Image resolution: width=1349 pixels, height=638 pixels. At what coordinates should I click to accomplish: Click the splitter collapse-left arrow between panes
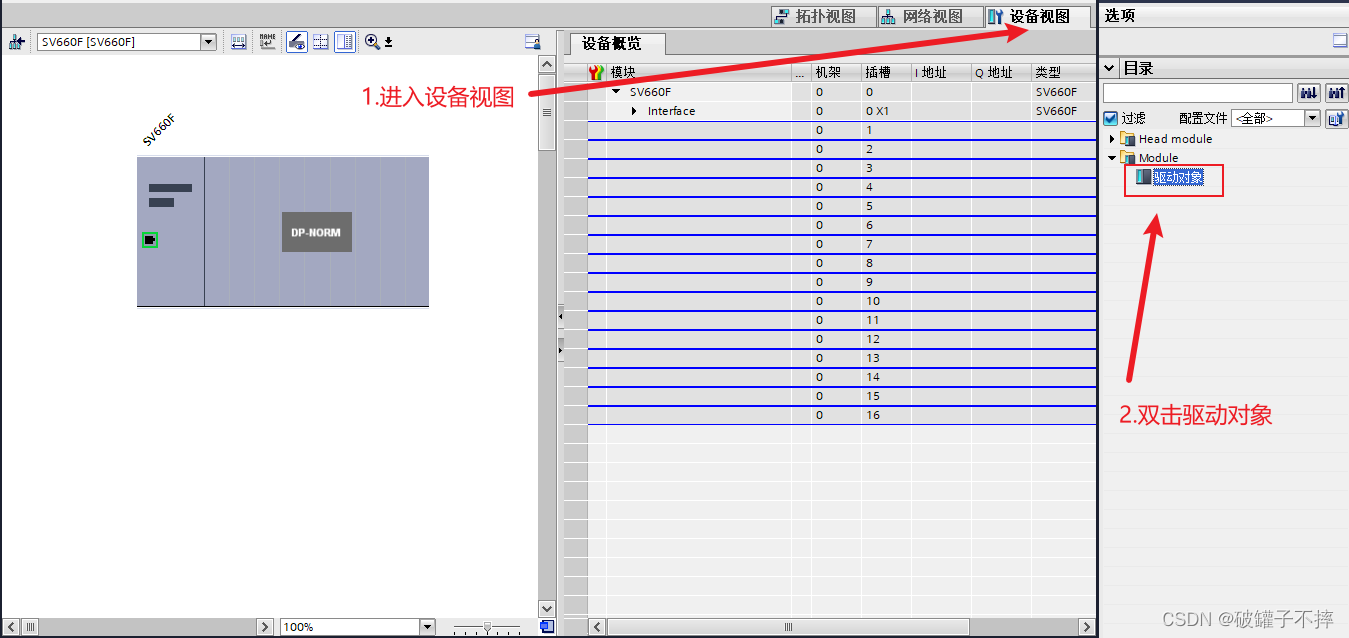point(560,316)
